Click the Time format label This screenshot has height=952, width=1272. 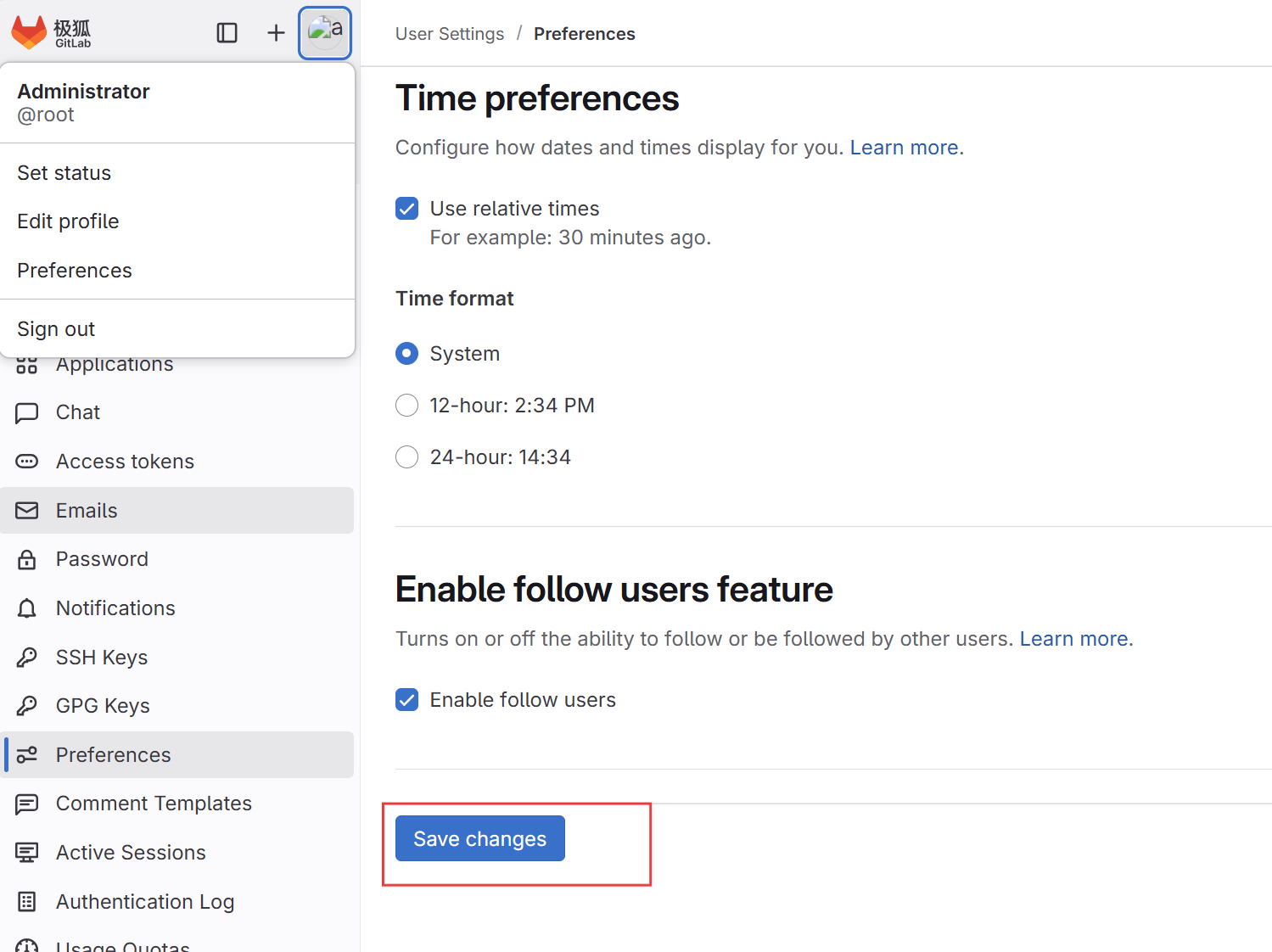click(x=455, y=299)
